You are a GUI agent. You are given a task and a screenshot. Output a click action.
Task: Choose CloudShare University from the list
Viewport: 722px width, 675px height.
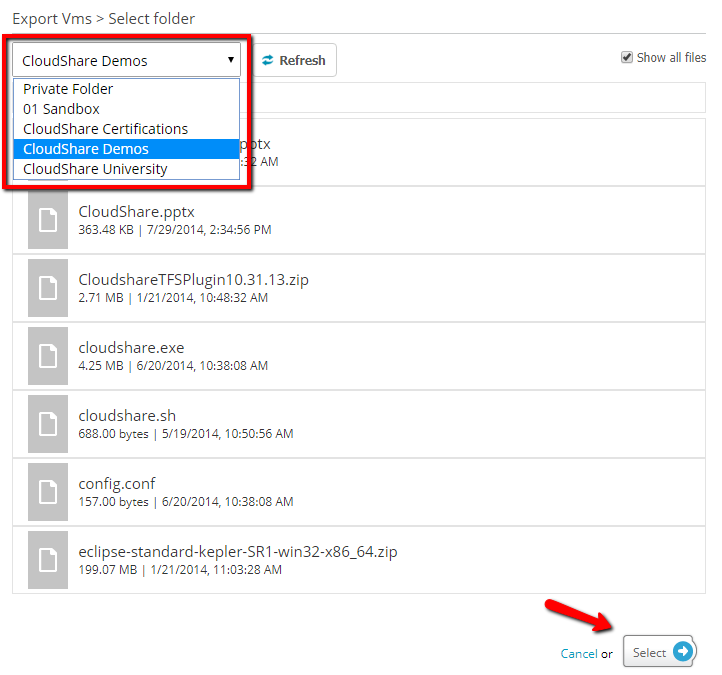(127, 169)
